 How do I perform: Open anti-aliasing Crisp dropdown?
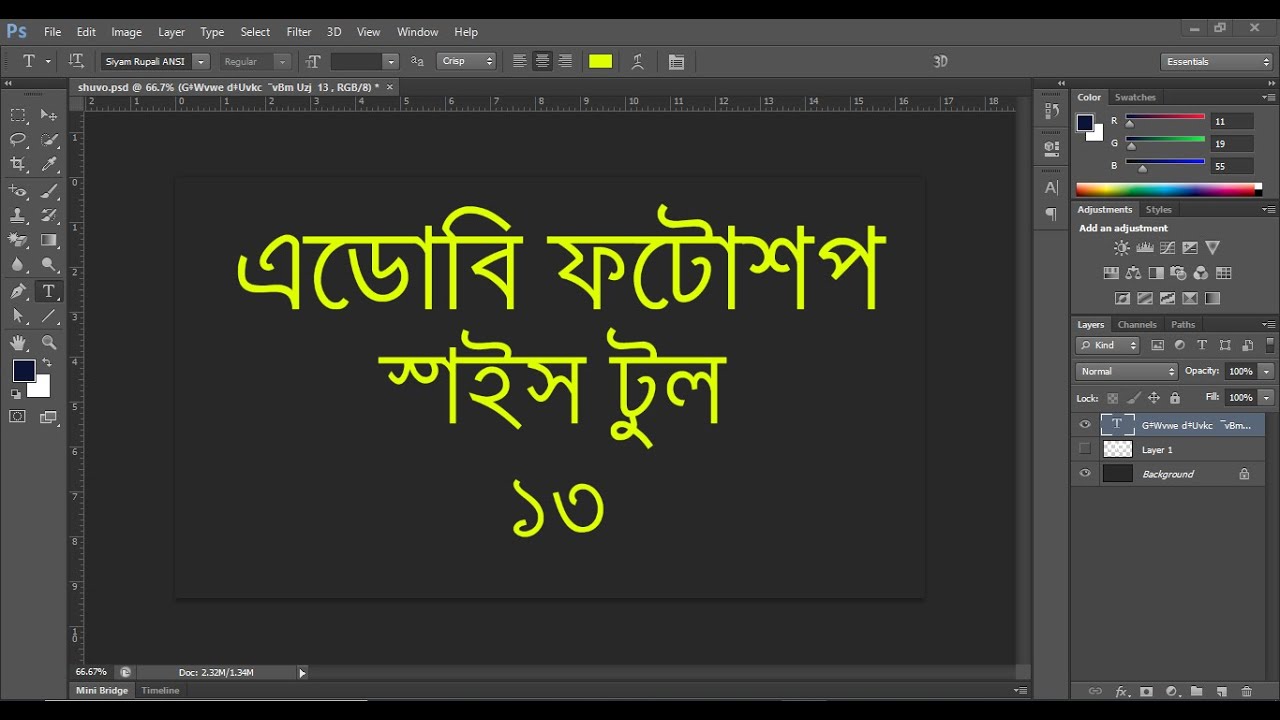tap(467, 62)
